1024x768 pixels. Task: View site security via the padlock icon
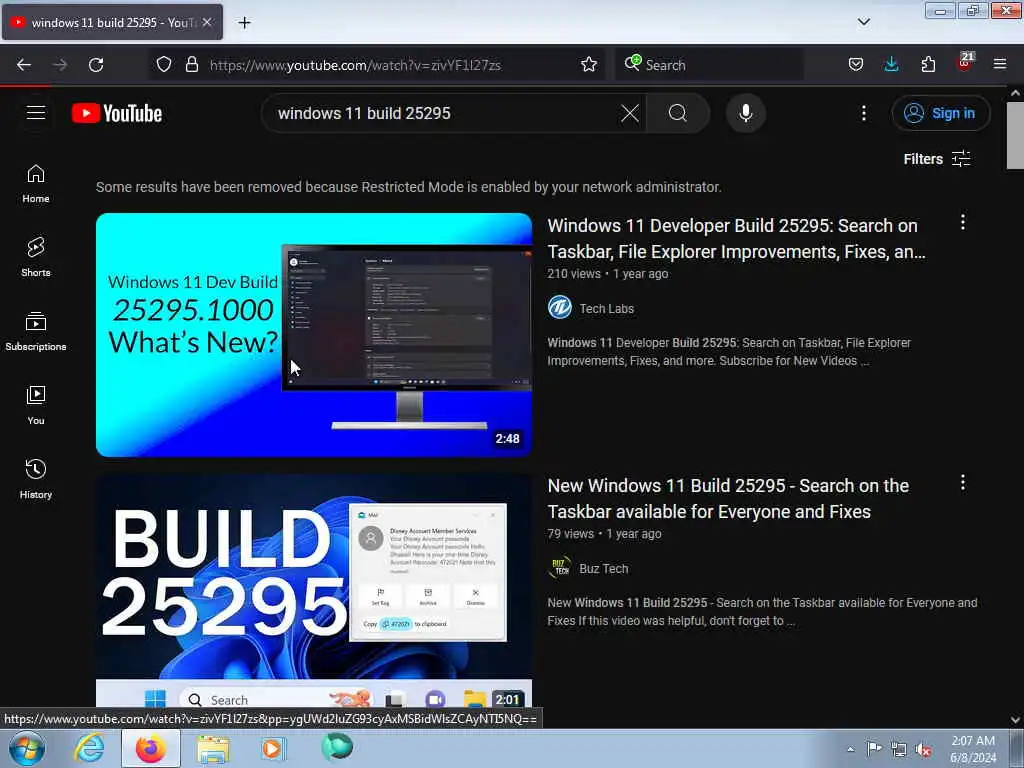(x=191, y=65)
